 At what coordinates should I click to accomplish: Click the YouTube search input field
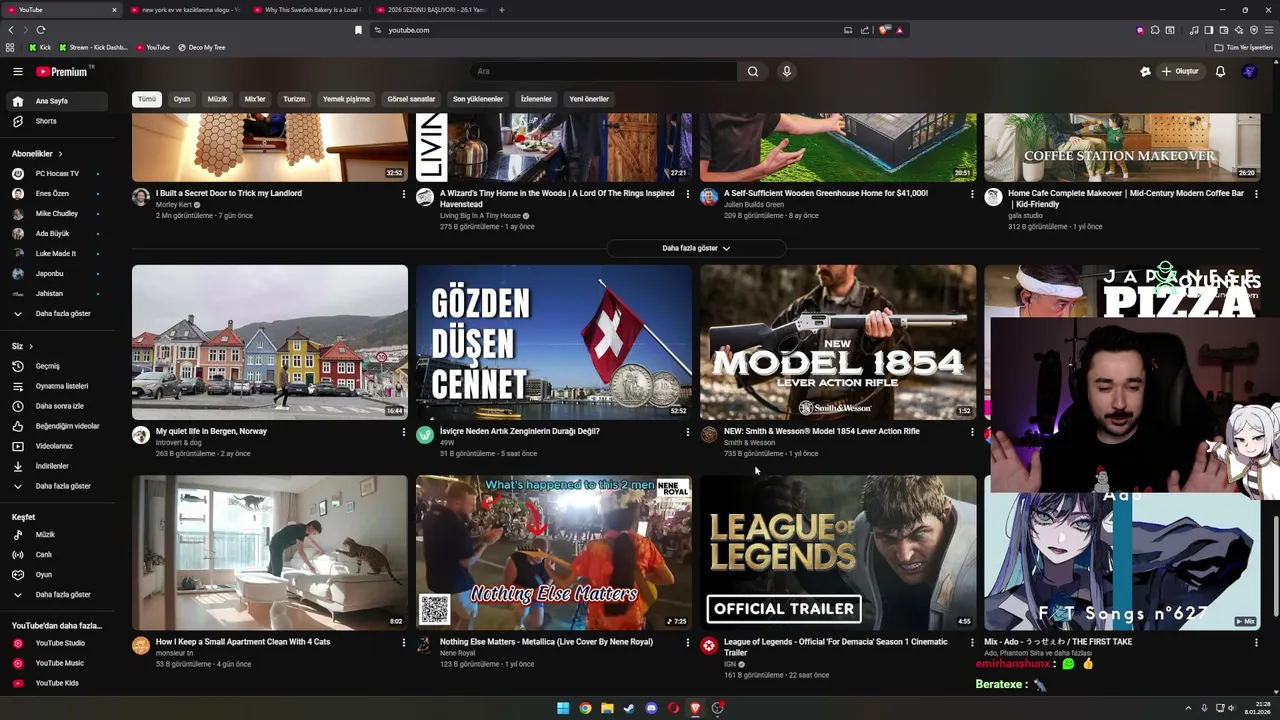(603, 71)
